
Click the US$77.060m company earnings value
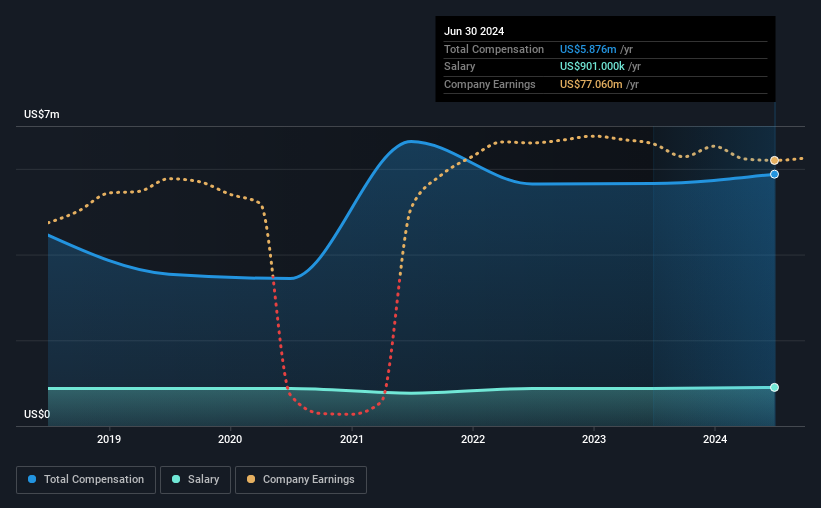(x=591, y=84)
